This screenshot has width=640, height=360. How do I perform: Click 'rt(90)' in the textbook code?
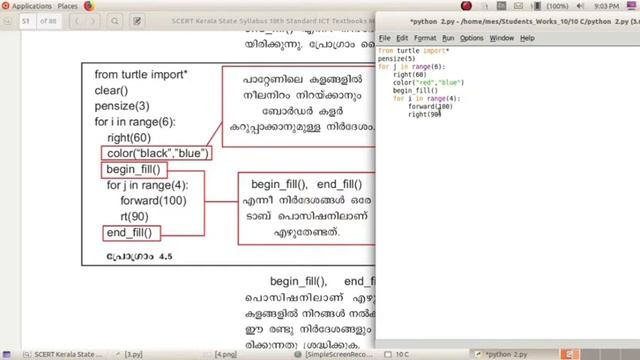coord(134,217)
